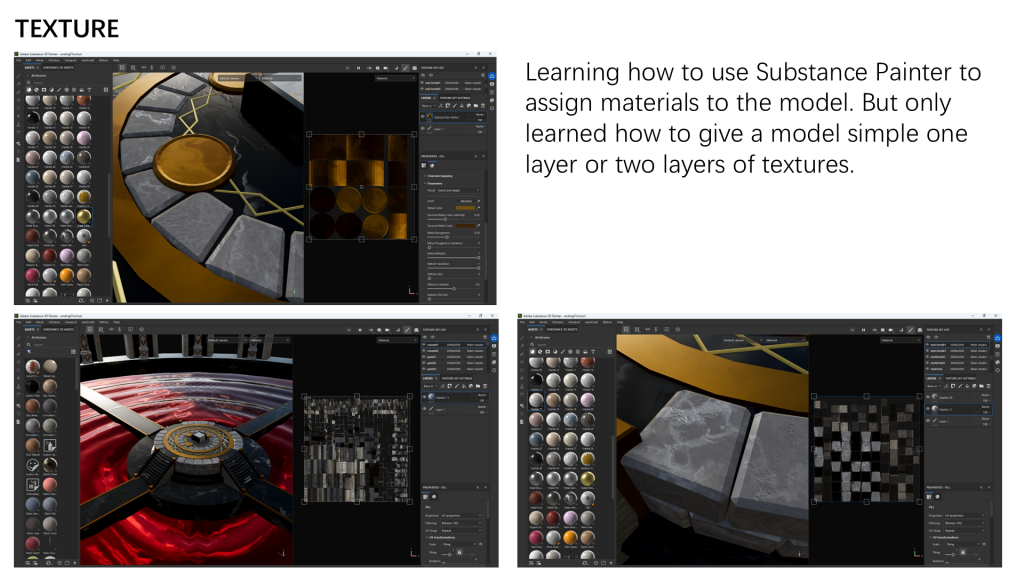Open the Edit menu in the top screenshot

[29, 60]
